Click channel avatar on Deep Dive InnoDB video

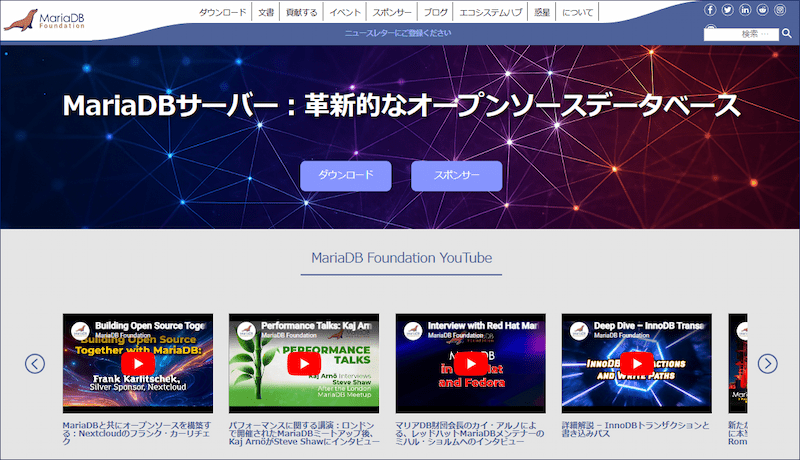580,331
